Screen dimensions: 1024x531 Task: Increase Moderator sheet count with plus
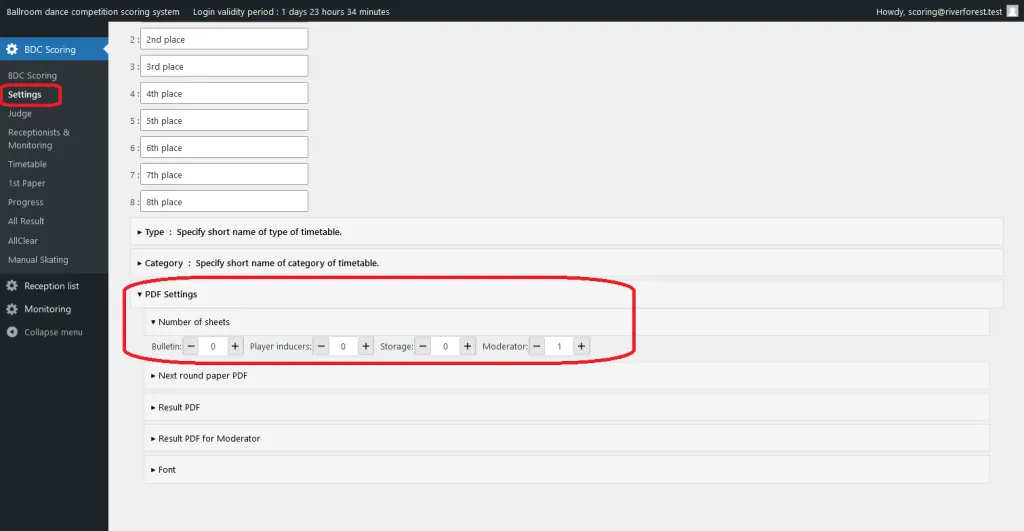pos(581,346)
